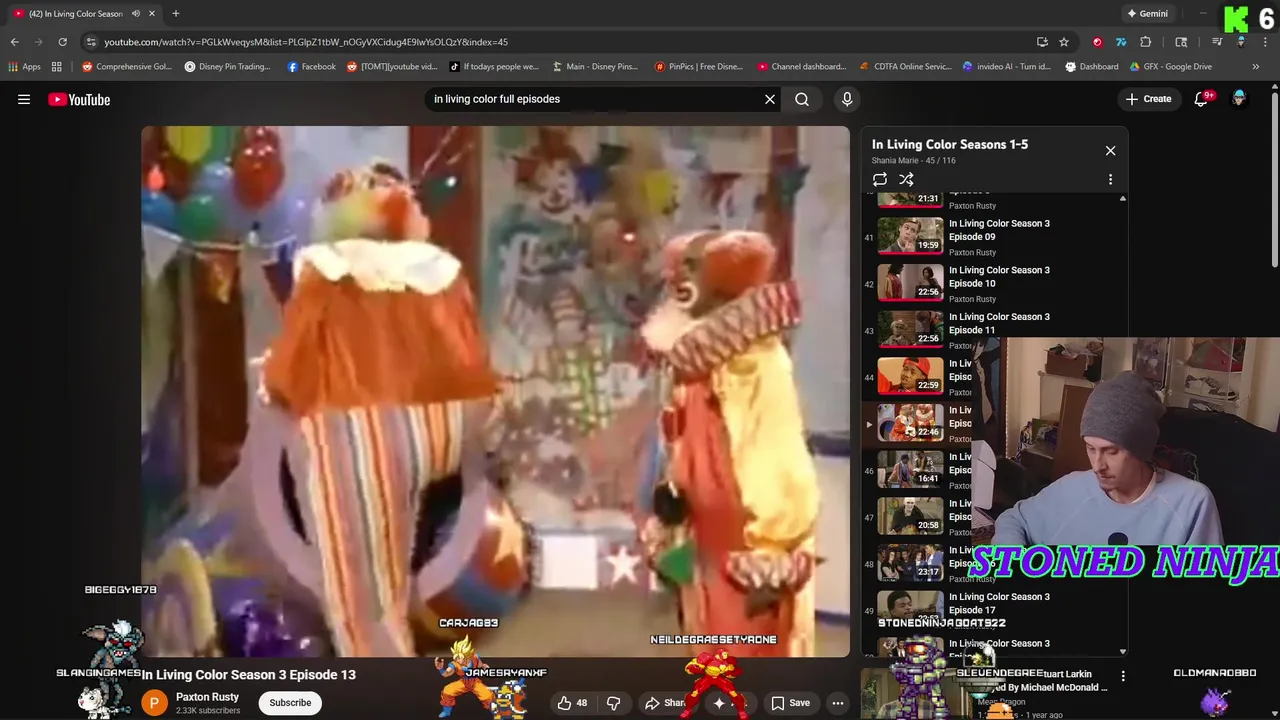Screen dimensions: 1280x720
Task: Expand hidden bookmarks chevron
Action: click(x=1256, y=67)
